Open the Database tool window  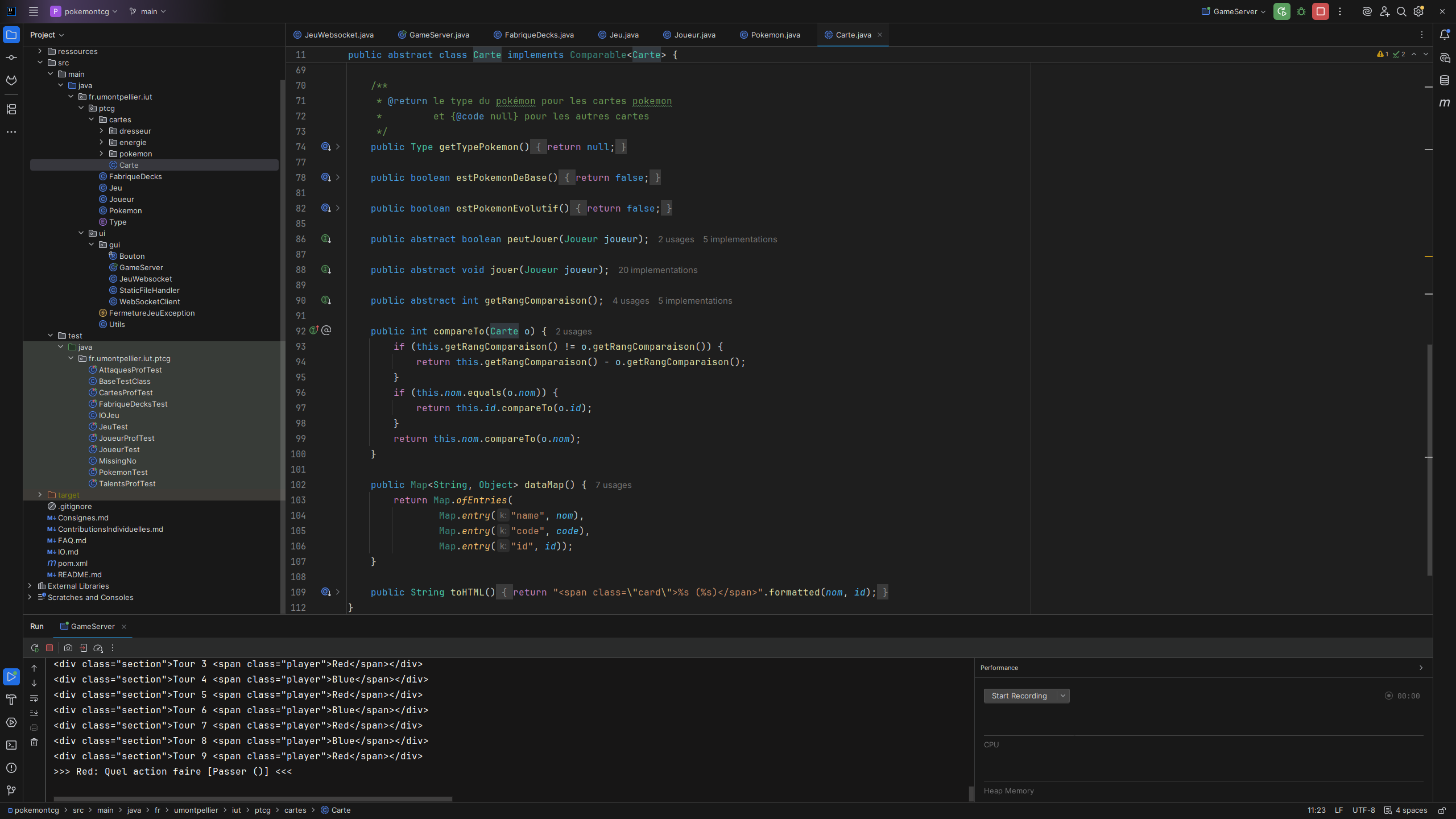click(x=1445, y=80)
